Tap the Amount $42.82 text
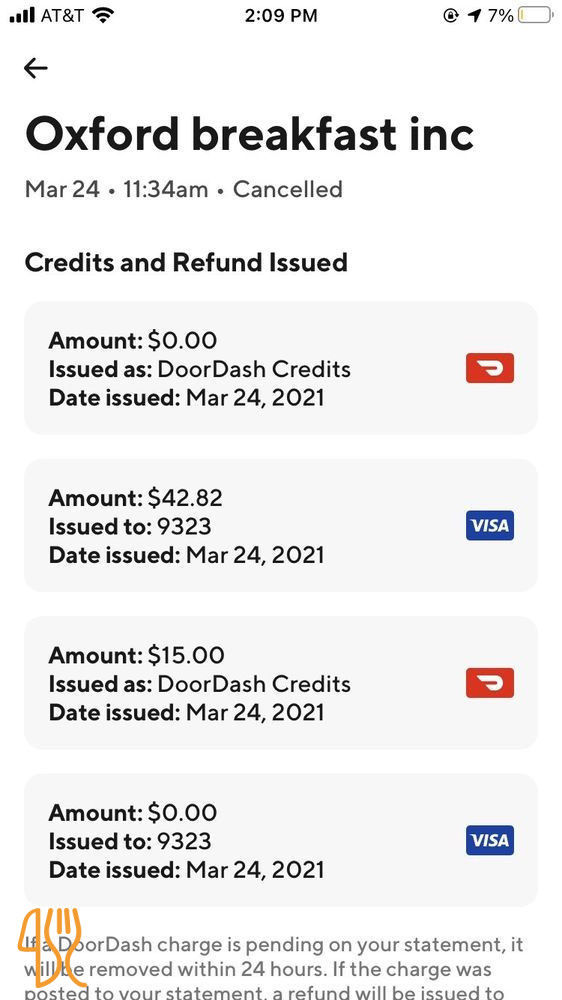 pos(136,497)
